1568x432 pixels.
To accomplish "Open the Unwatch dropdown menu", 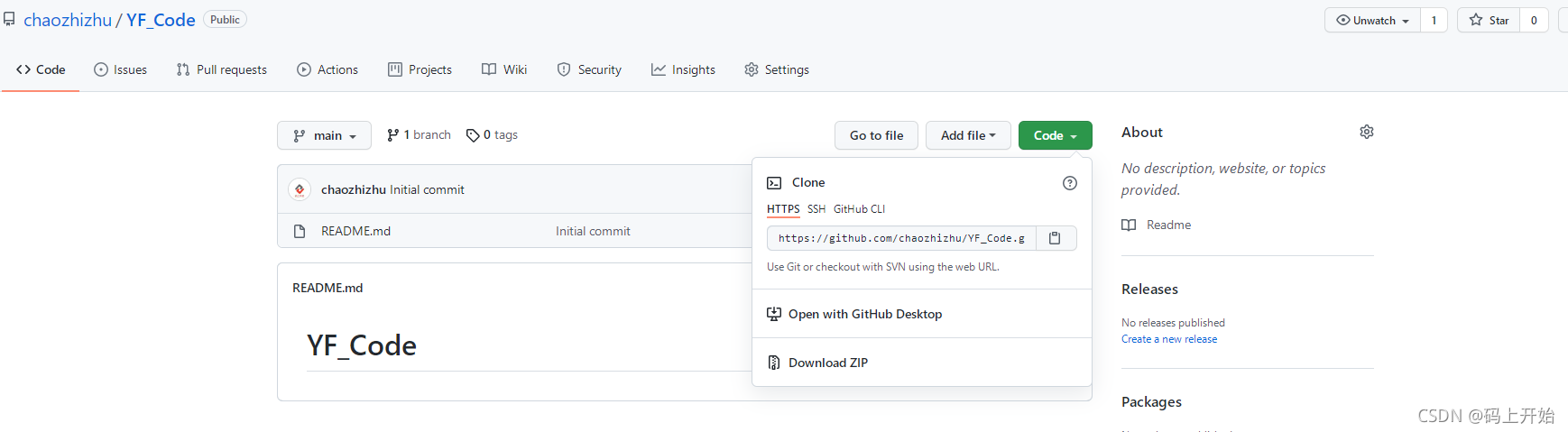I will 1372,20.
